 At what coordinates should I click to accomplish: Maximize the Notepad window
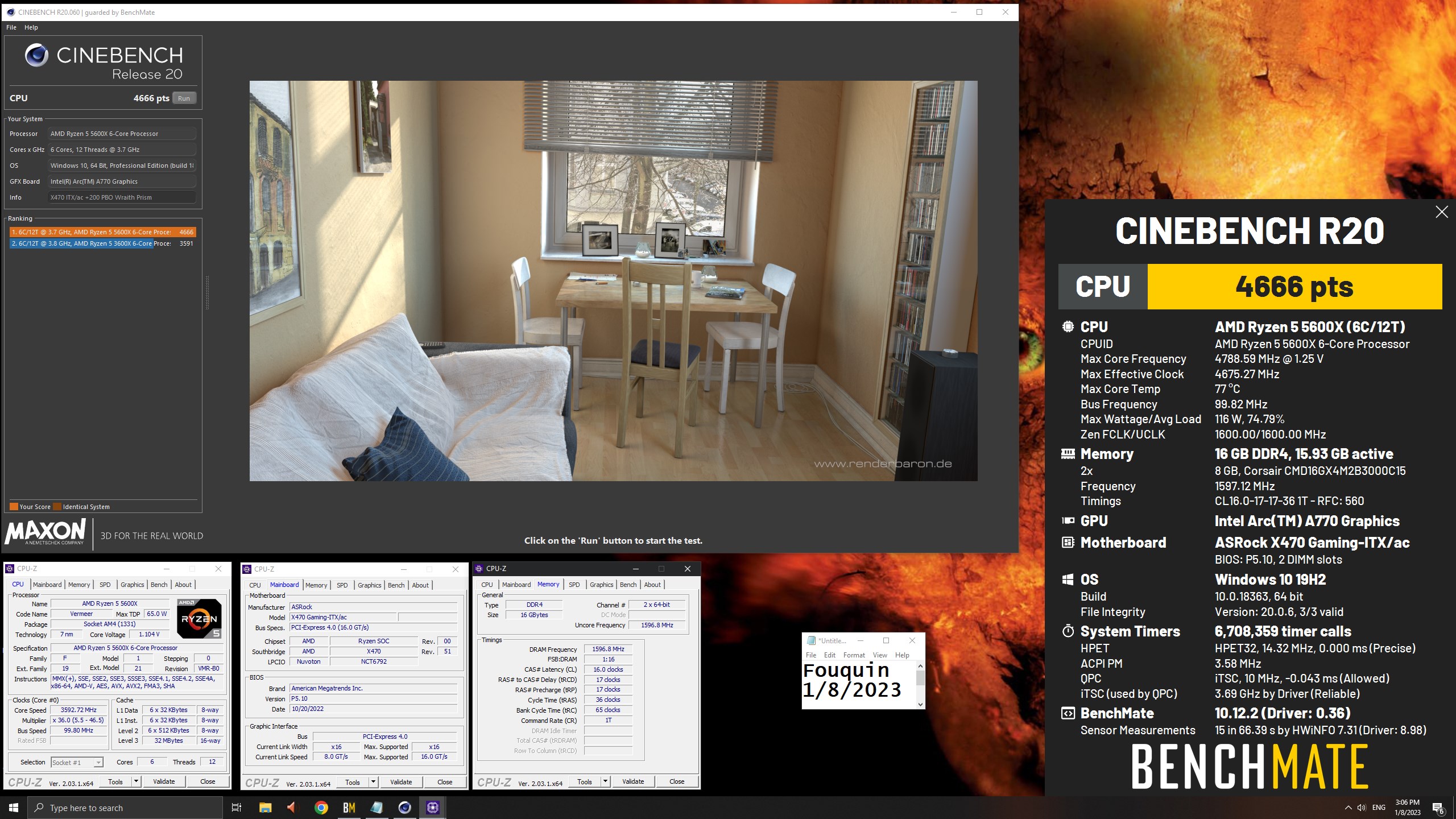click(x=886, y=640)
